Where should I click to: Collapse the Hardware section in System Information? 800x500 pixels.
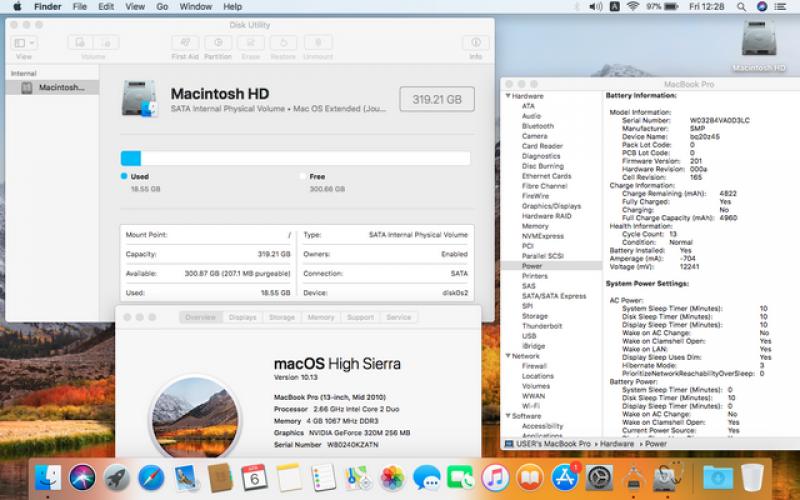(x=508, y=96)
